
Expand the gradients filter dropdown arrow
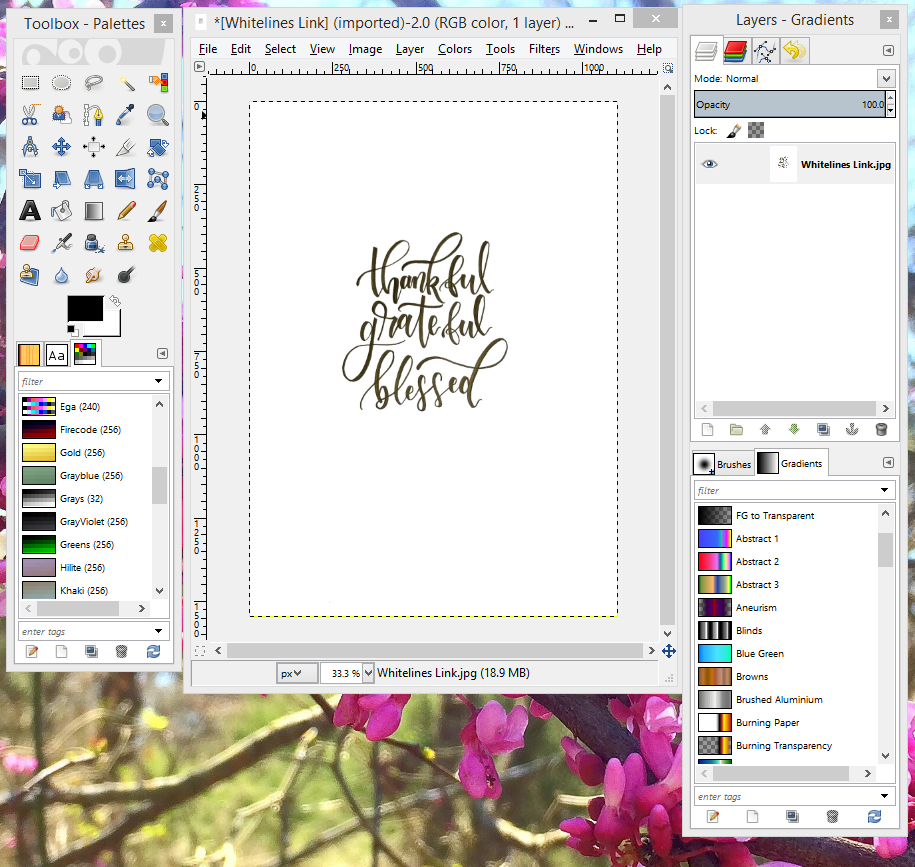(x=884, y=490)
